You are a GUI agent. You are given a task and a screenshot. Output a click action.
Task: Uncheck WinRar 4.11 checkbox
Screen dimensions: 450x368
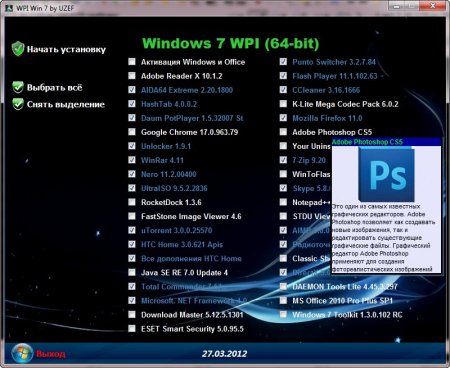click(x=132, y=160)
